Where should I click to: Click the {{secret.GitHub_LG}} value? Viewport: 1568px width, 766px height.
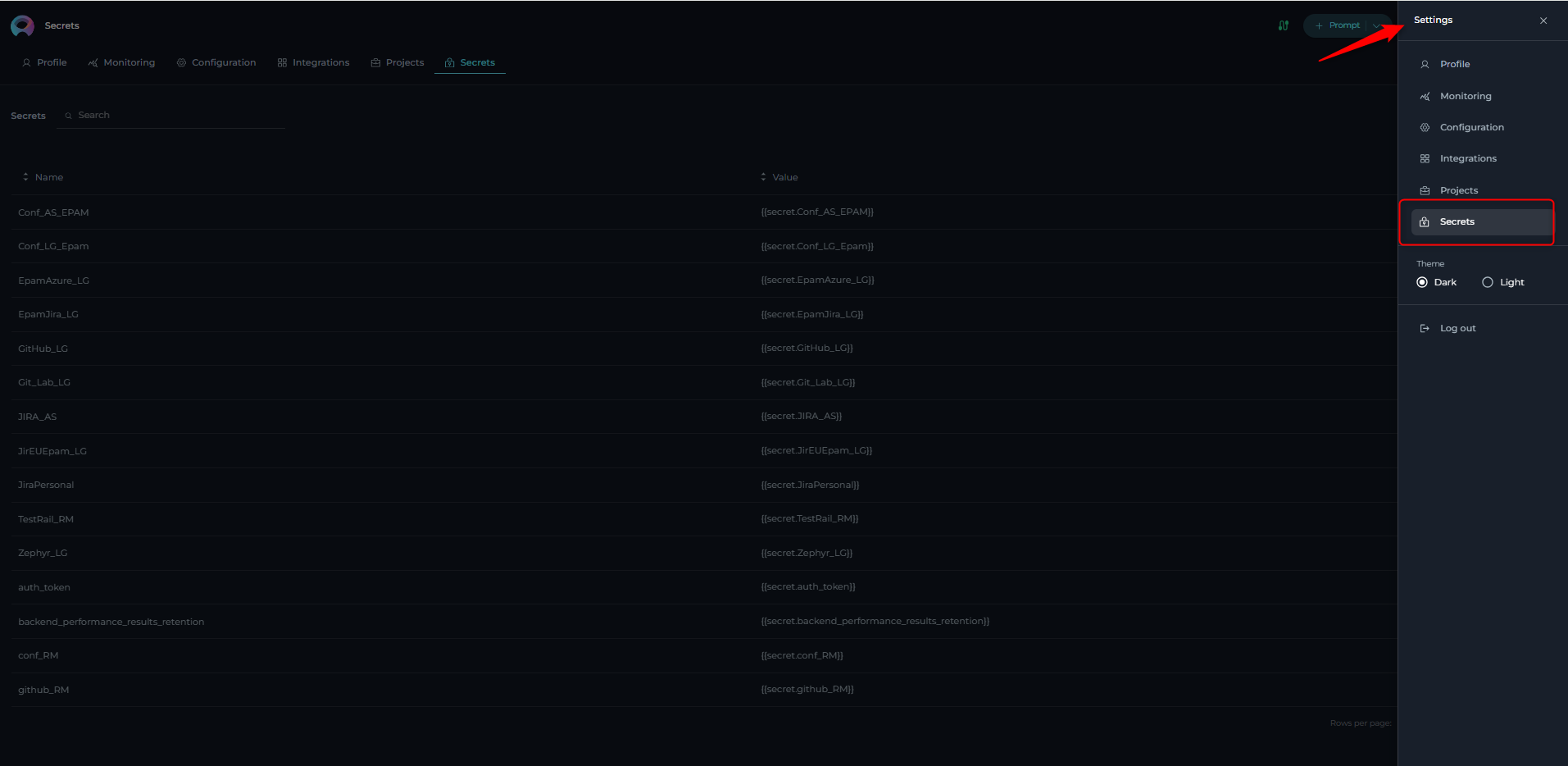click(807, 348)
